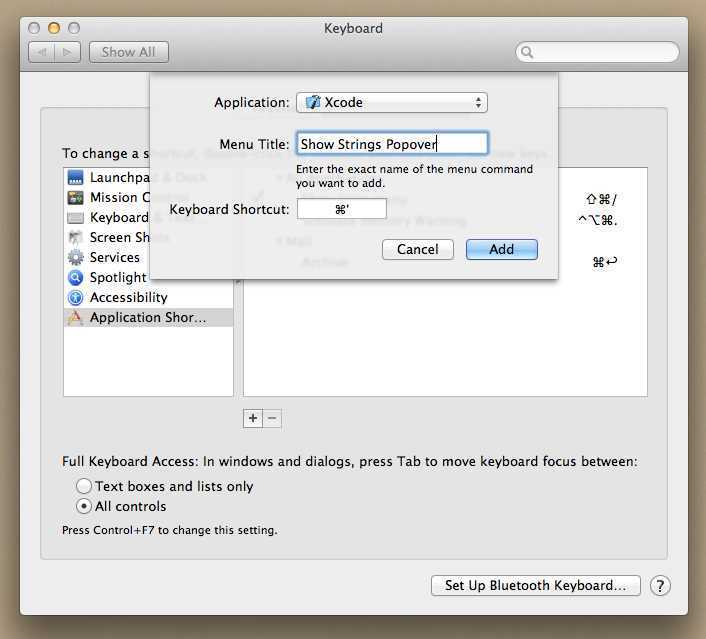Click the Keyboard & Text category icon
Image resolution: width=706 pixels, height=639 pixels.
75,218
